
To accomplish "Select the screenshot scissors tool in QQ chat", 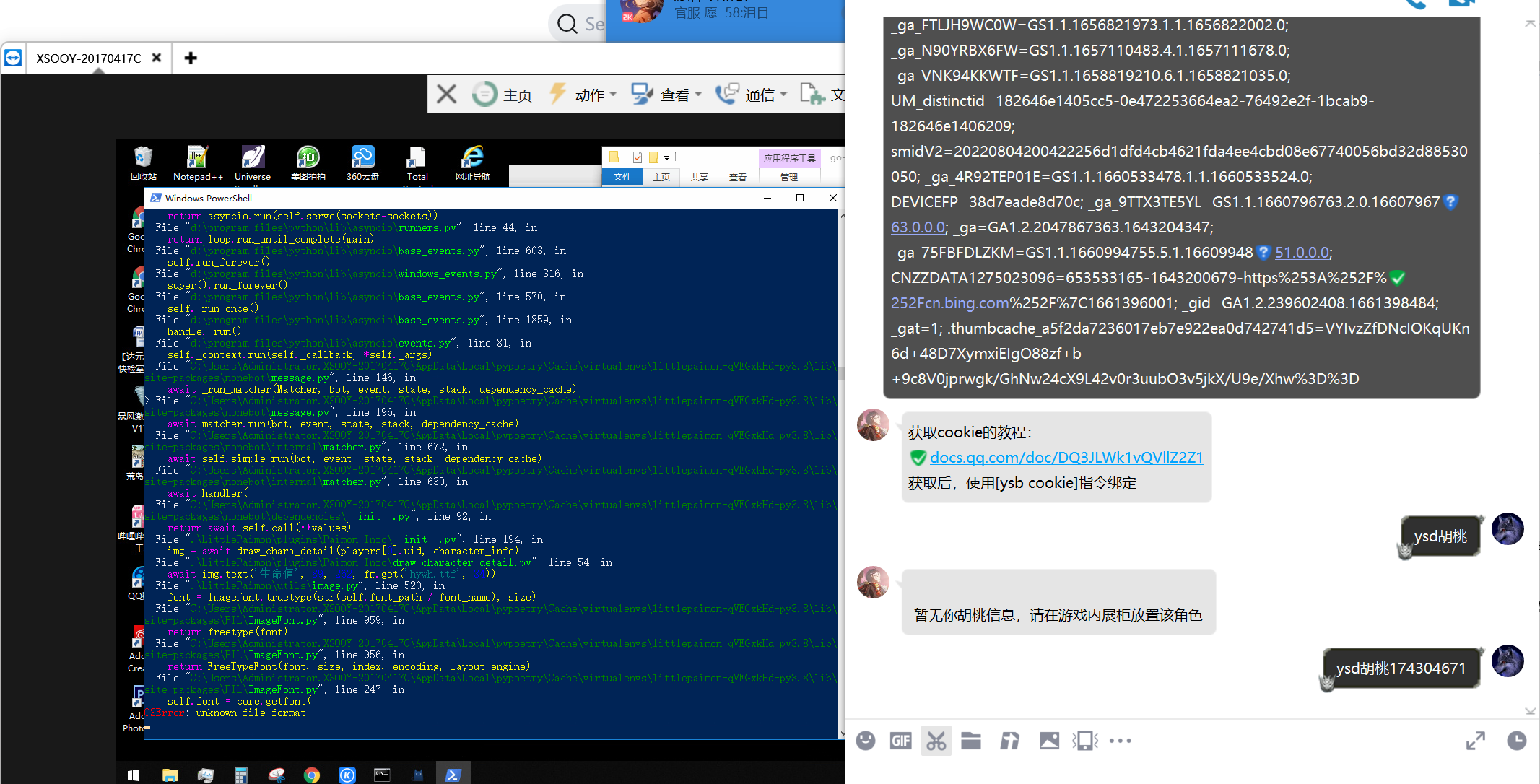I will [936, 740].
